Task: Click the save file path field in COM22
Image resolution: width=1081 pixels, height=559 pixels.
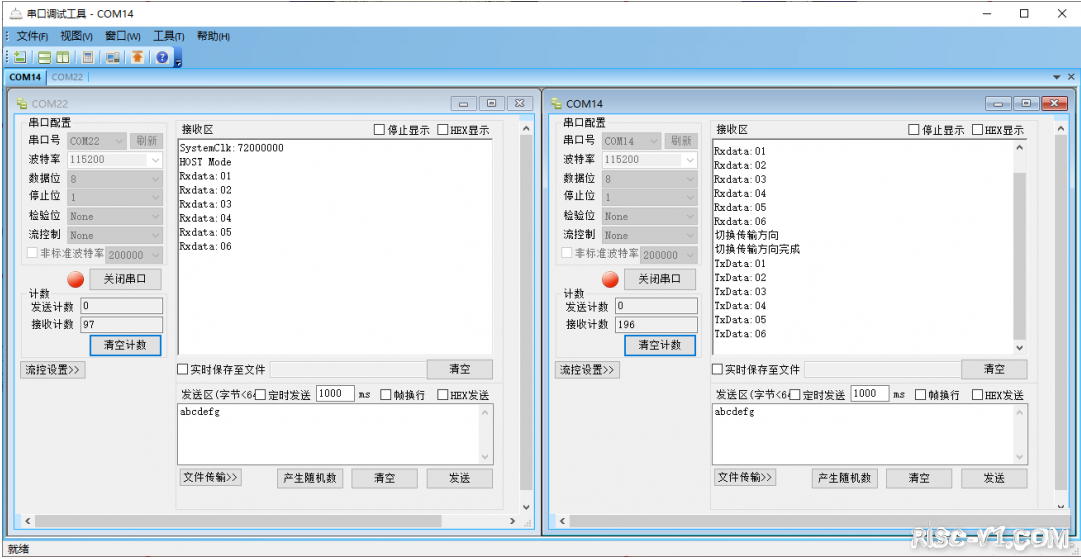Action: (x=348, y=369)
